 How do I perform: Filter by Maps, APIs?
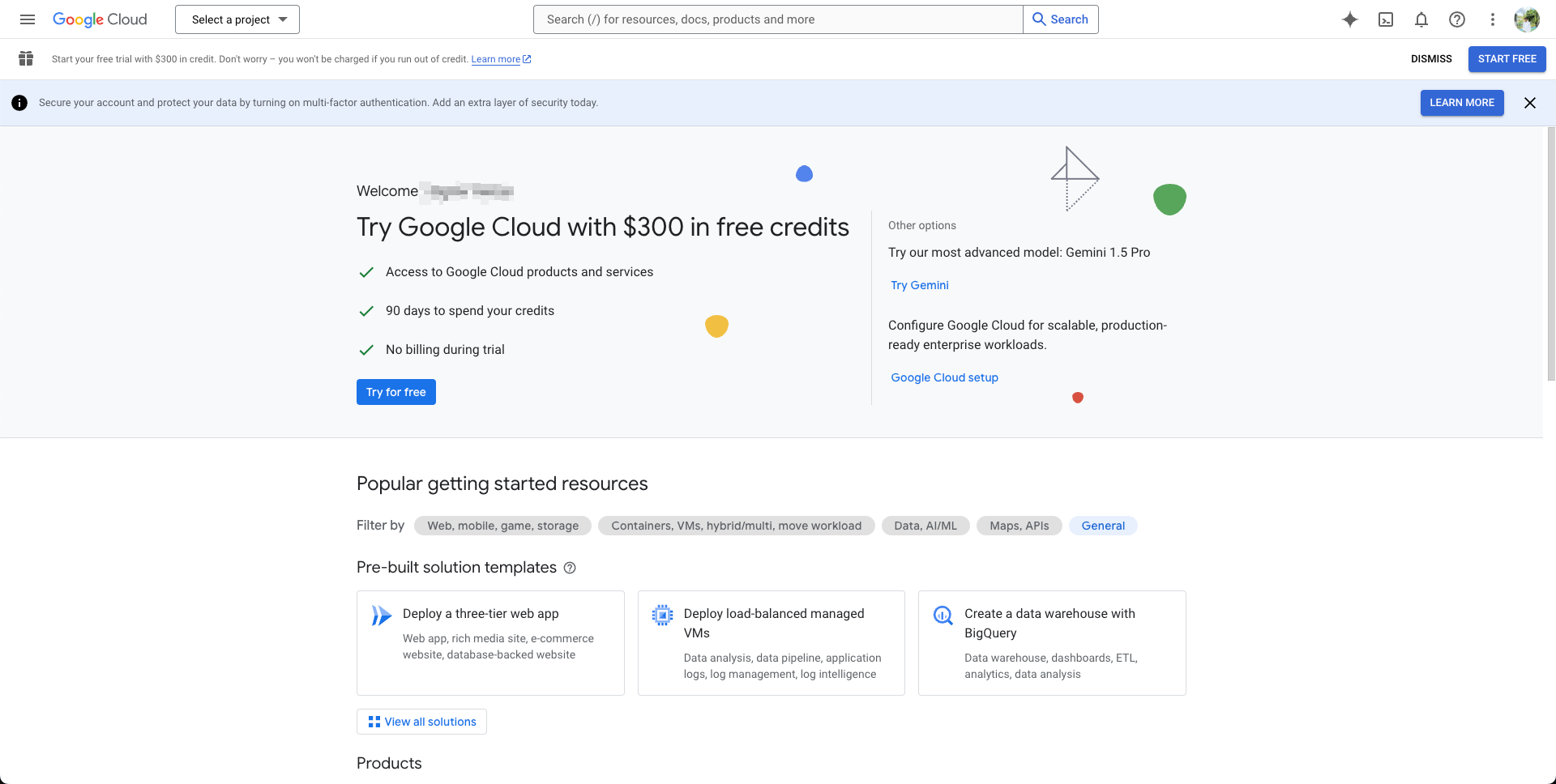coord(1020,526)
